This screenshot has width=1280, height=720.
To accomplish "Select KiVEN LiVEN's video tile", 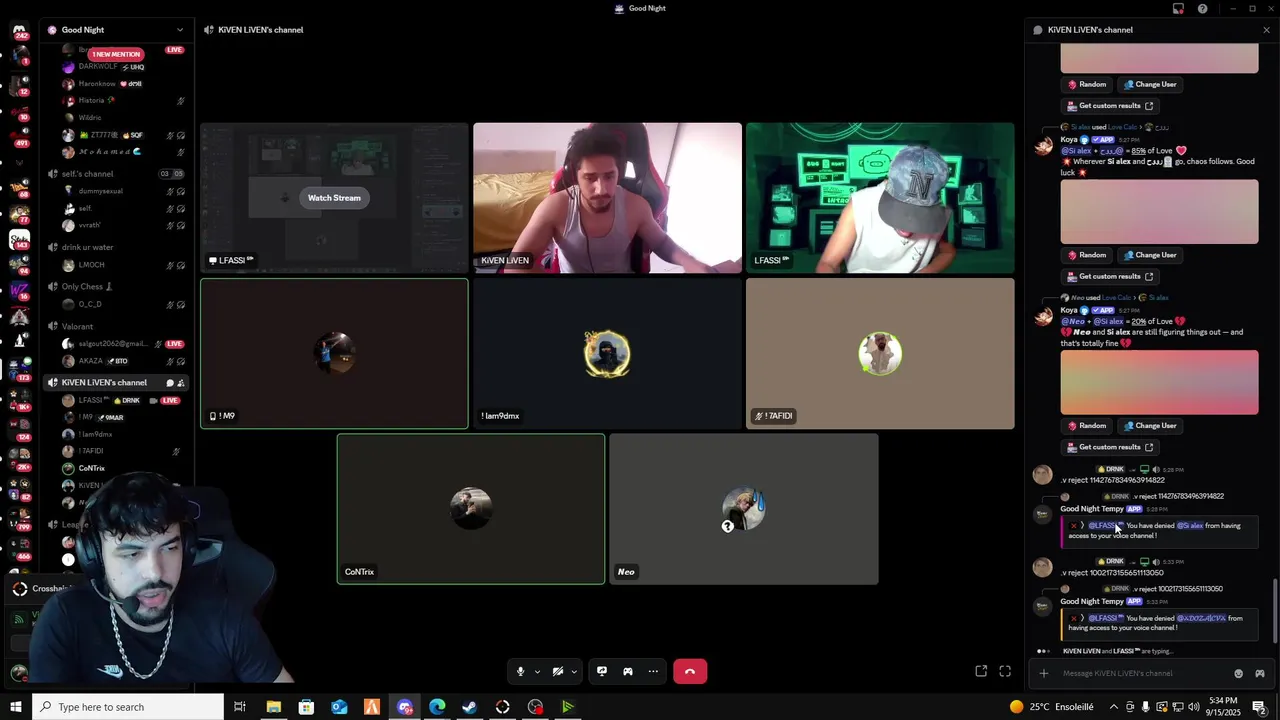I will [x=607, y=198].
